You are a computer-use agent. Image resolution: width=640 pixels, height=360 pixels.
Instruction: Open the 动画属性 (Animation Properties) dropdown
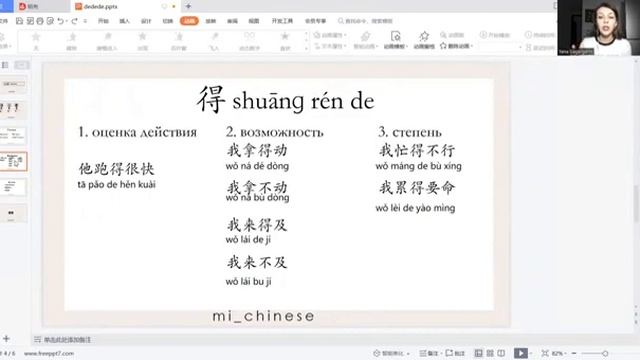click(330, 36)
